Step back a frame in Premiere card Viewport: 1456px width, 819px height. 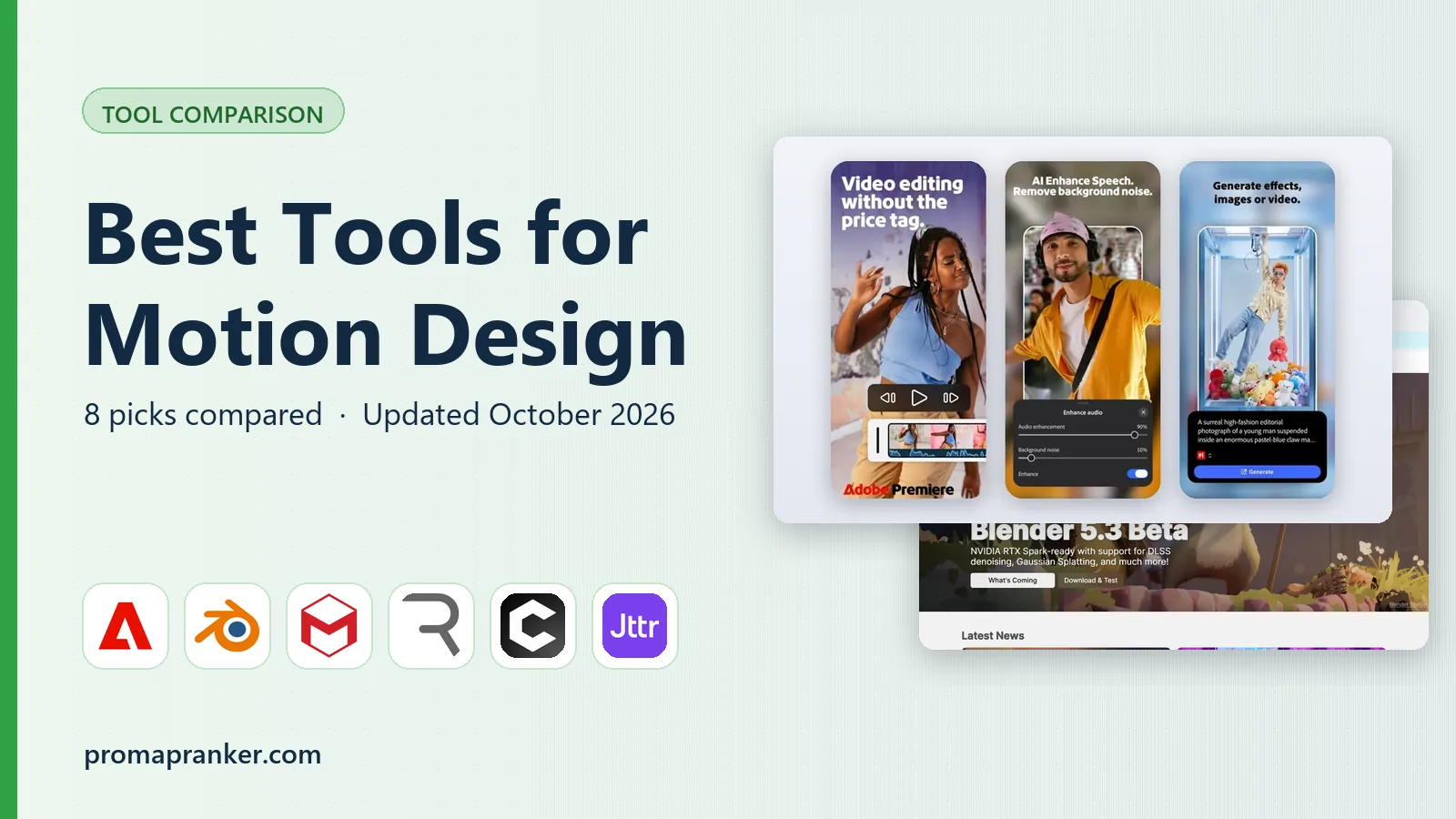tap(888, 398)
